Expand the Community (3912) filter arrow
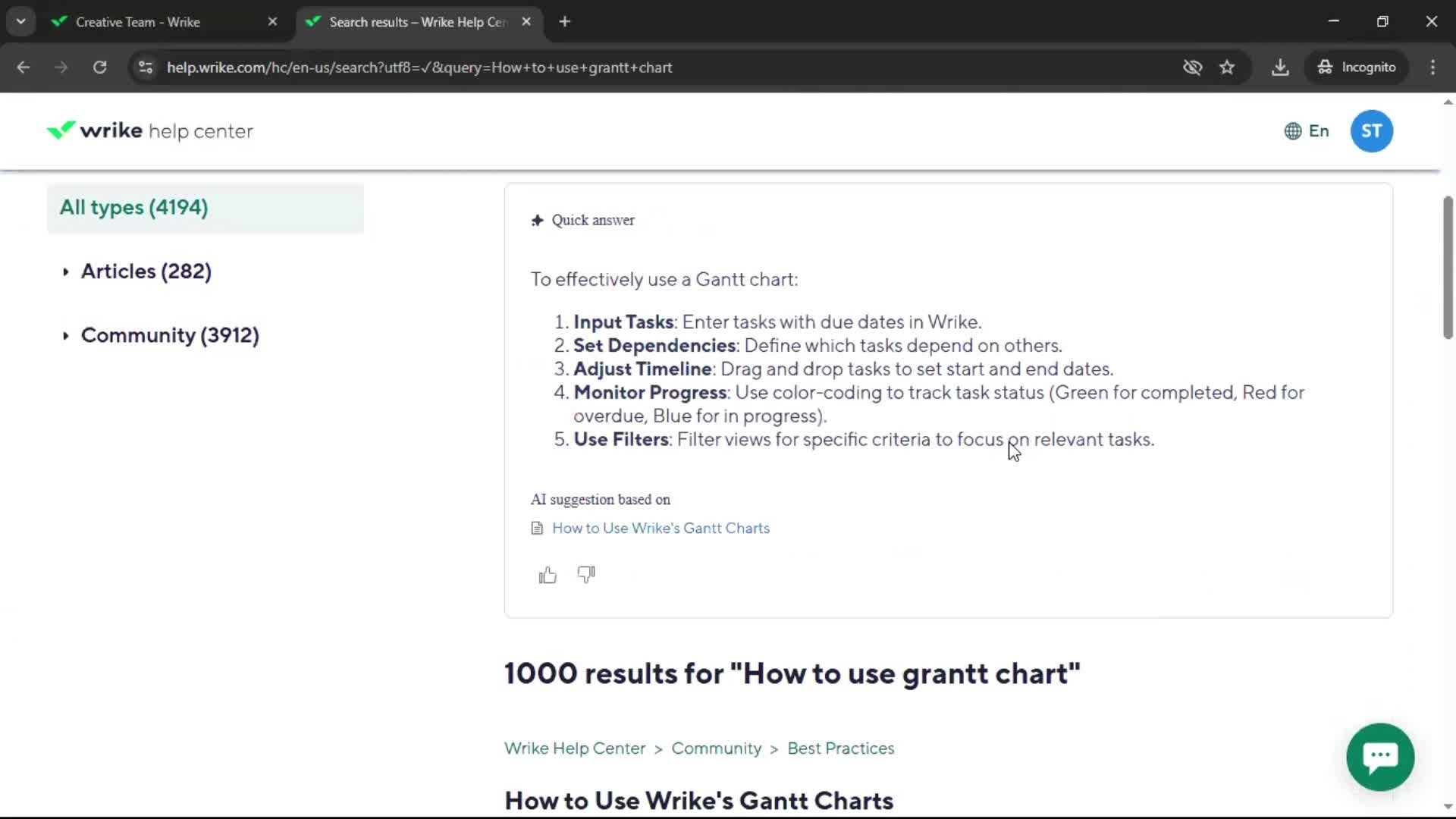The height and width of the screenshot is (819, 1456). [65, 335]
